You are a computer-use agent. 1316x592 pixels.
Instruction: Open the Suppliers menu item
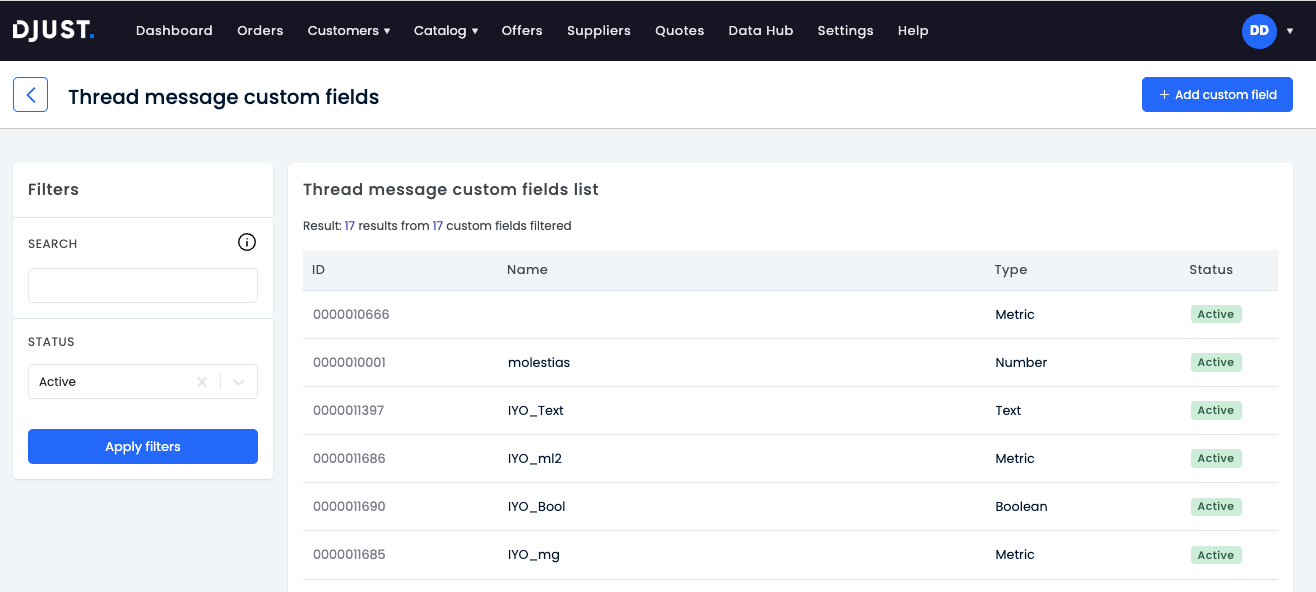point(598,31)
